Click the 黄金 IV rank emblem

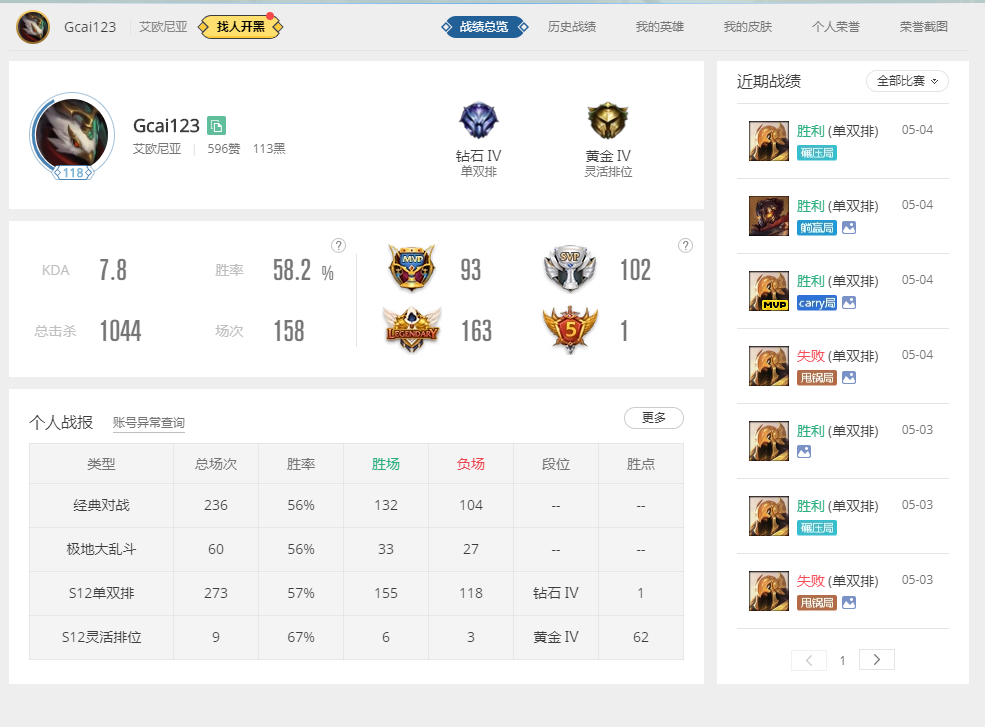click(607, 120)
